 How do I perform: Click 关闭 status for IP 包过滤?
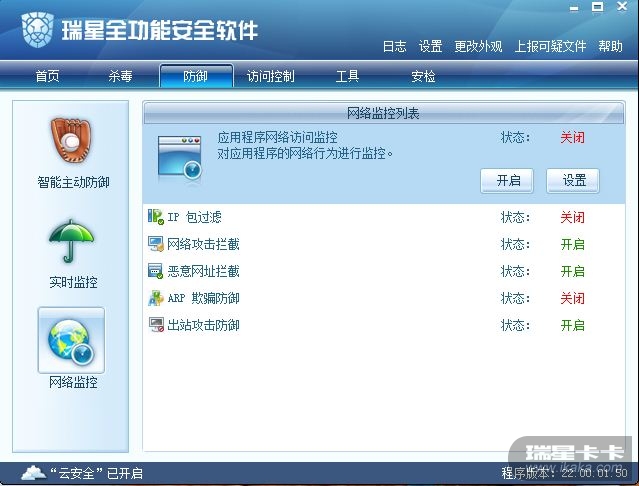click(573, 217)
